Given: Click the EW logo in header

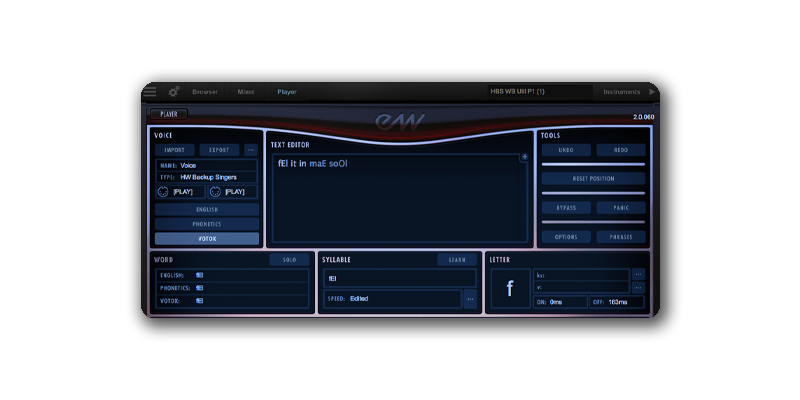Looking at the screenshot, I should pyautogui.click(x=400, y=120).
